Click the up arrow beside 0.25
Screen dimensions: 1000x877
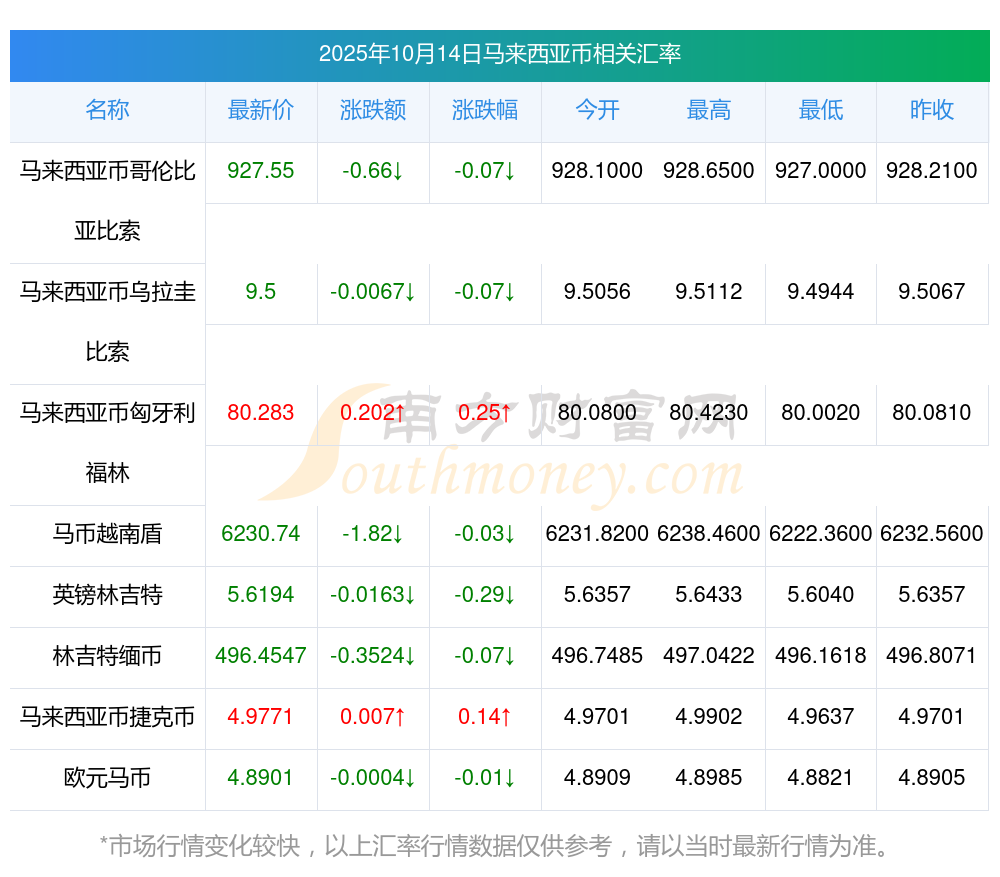pos(506,412)
